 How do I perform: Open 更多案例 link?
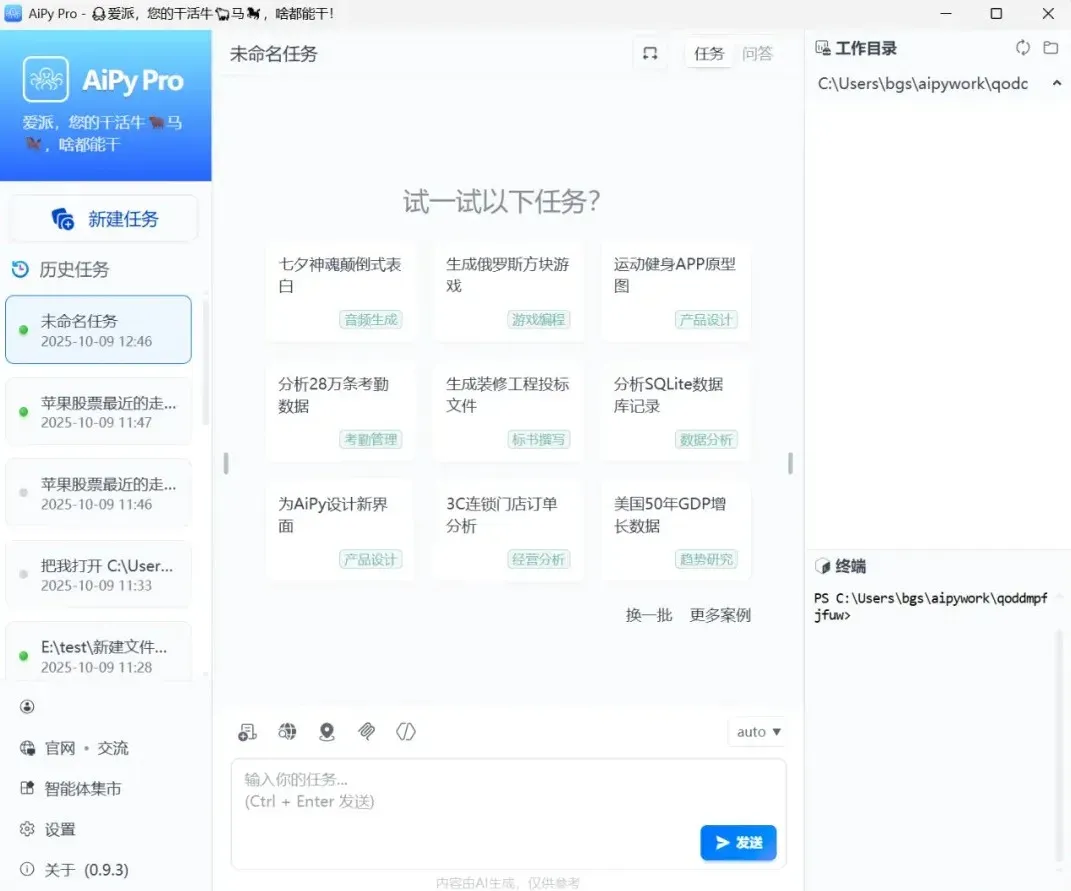720,615
